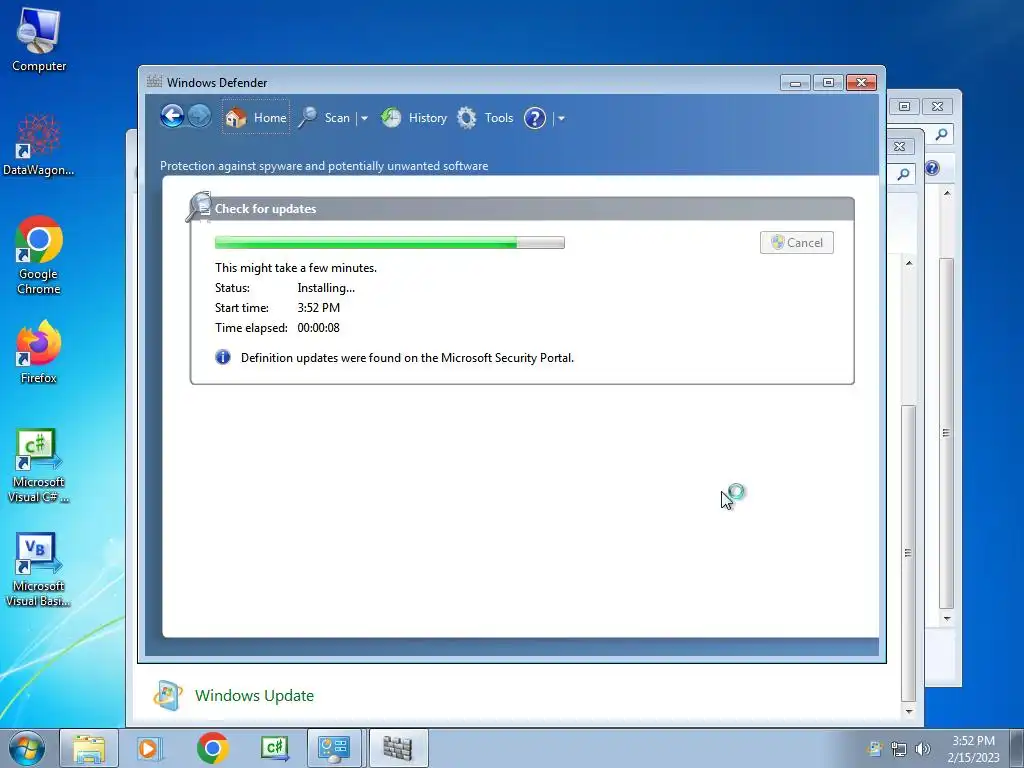This screenshot has height=768, width=1024.
Task: Open the Windows Start menu
Action: pos(27,748)
